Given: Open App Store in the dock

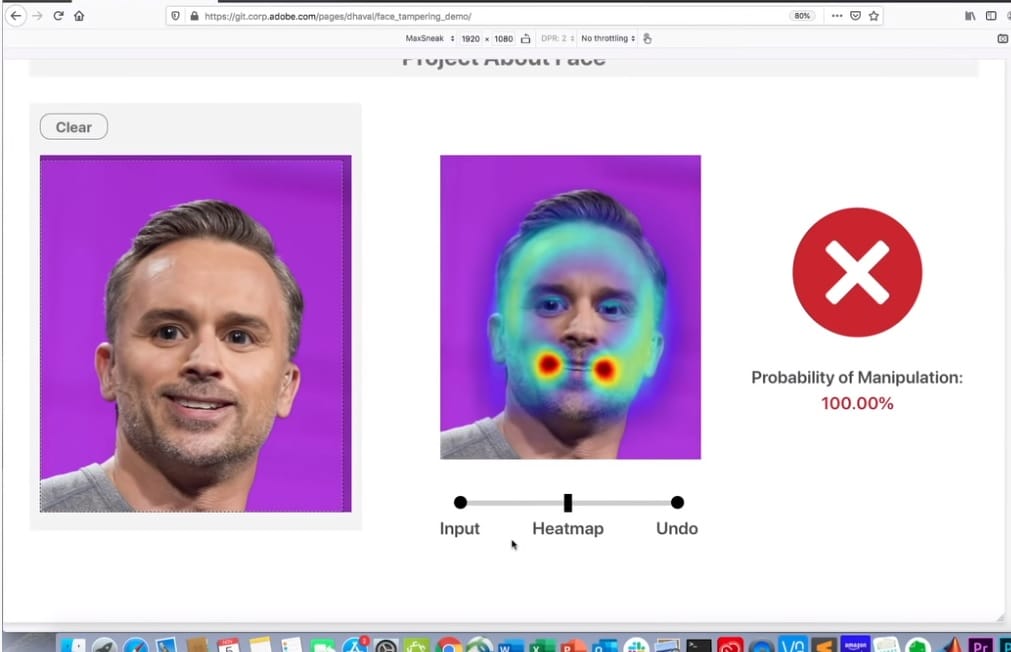Looking at the screenshot, I should 355,645.
